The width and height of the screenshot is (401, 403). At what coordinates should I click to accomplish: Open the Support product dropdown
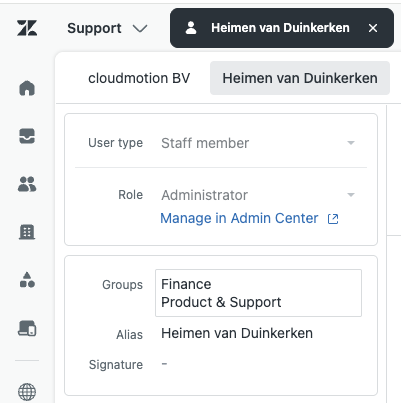pos(107,28)
